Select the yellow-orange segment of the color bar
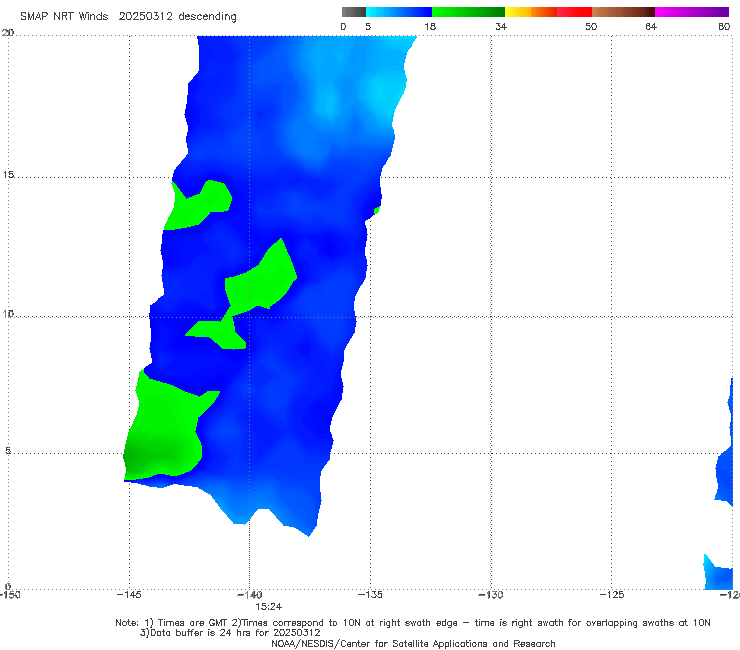740x650 pixels. pos(531,12)
